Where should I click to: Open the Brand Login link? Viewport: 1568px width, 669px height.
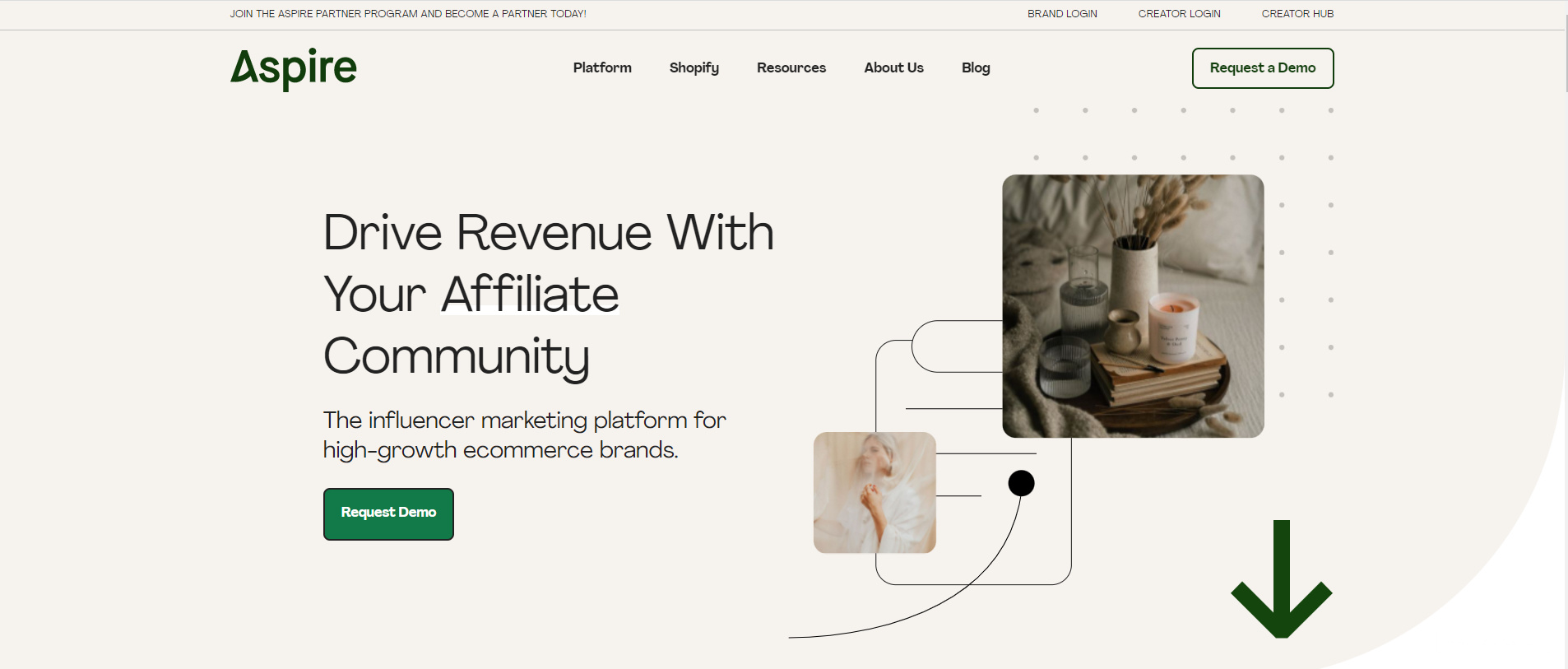coord(1062,14)
